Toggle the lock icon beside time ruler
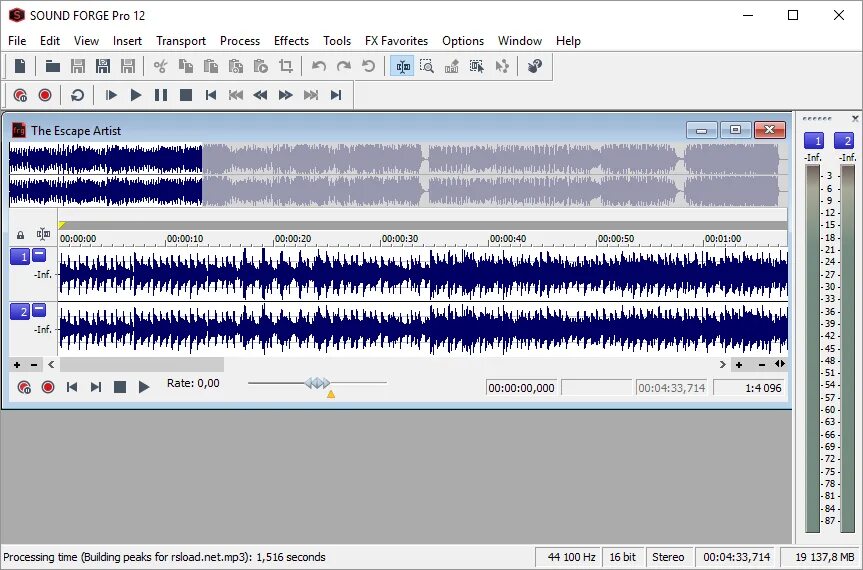 [x=20, y=235]
